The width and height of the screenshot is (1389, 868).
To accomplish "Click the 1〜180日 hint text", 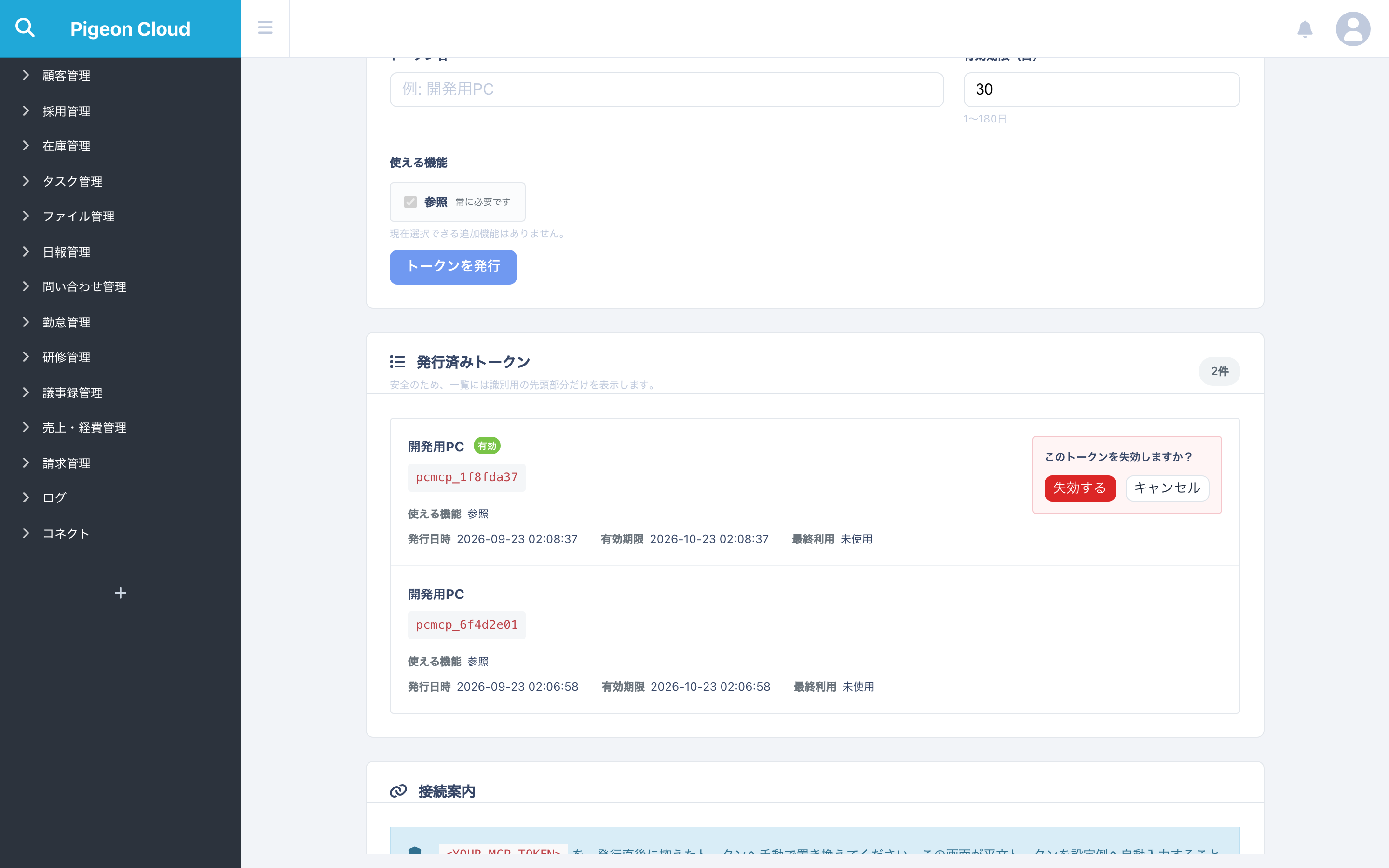I will coord(985,119).
